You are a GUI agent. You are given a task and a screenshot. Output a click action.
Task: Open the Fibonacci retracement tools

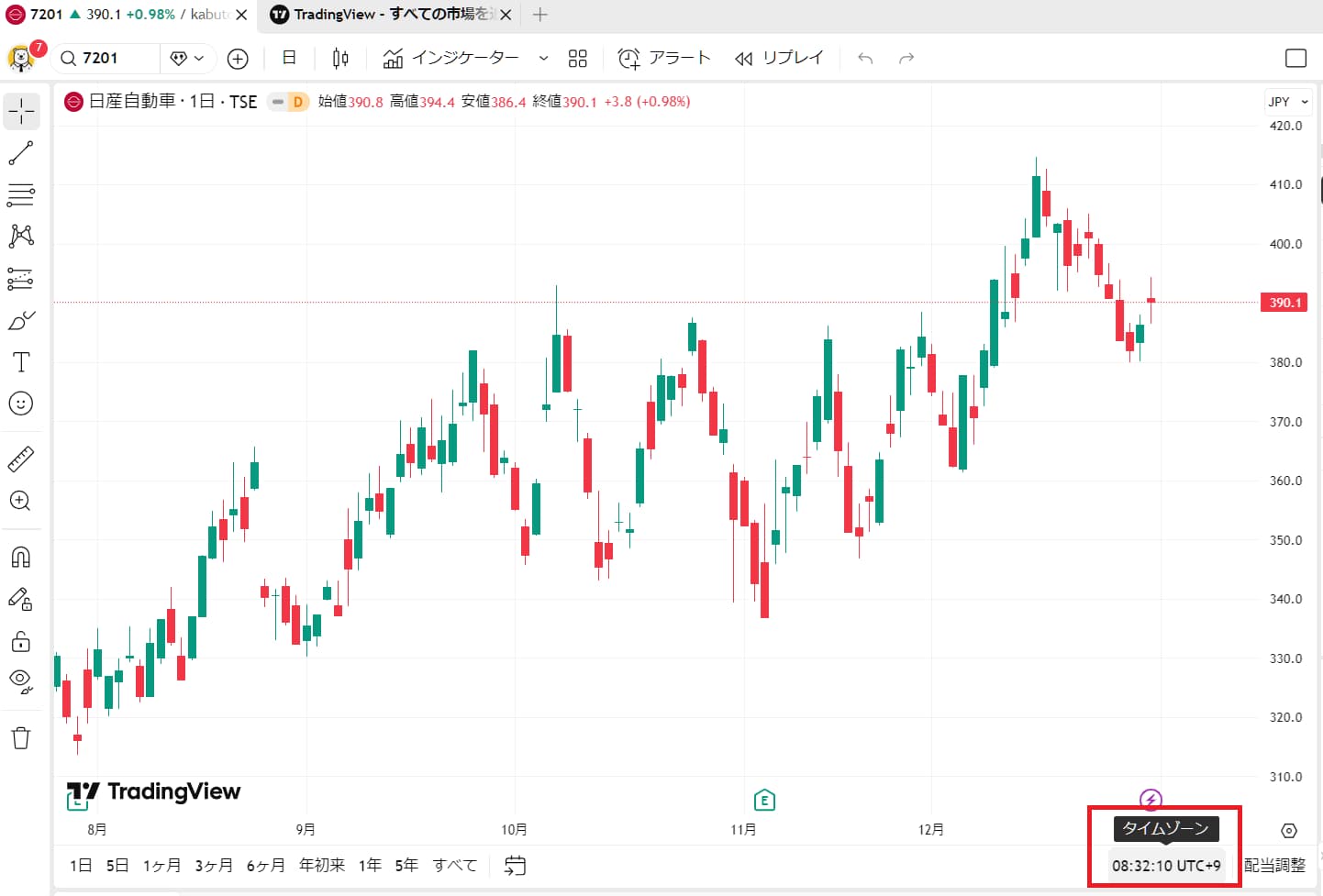[x=21, y=194]
